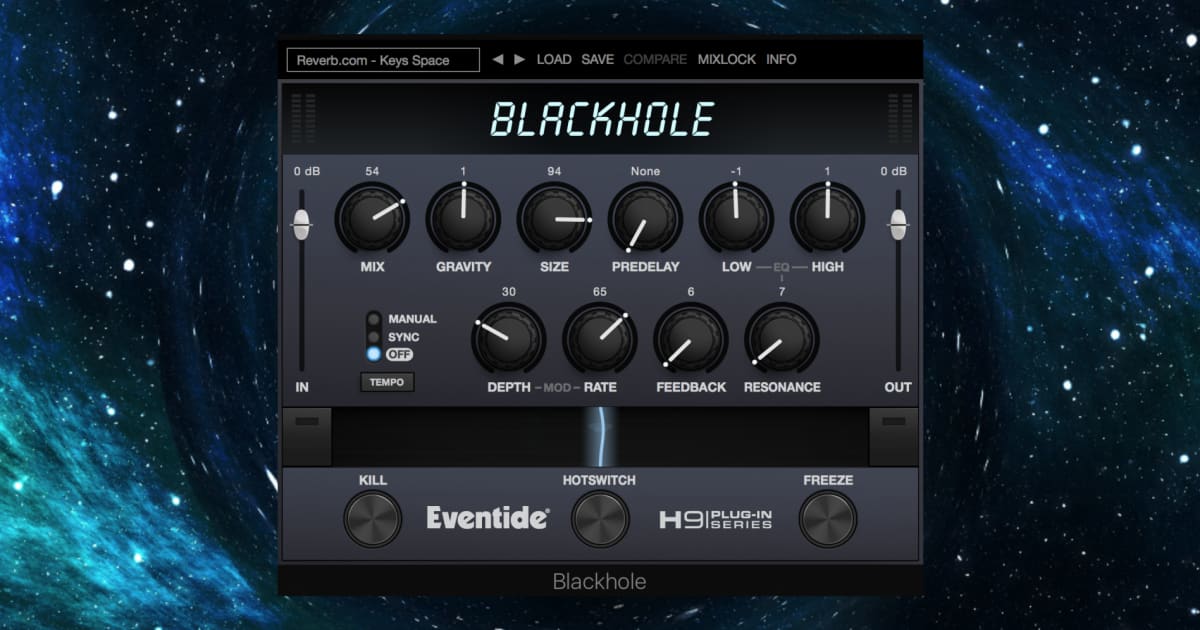Screen dimensions: 1200x630
Task: Click the Gravity knob
Action: coord(463,217)
